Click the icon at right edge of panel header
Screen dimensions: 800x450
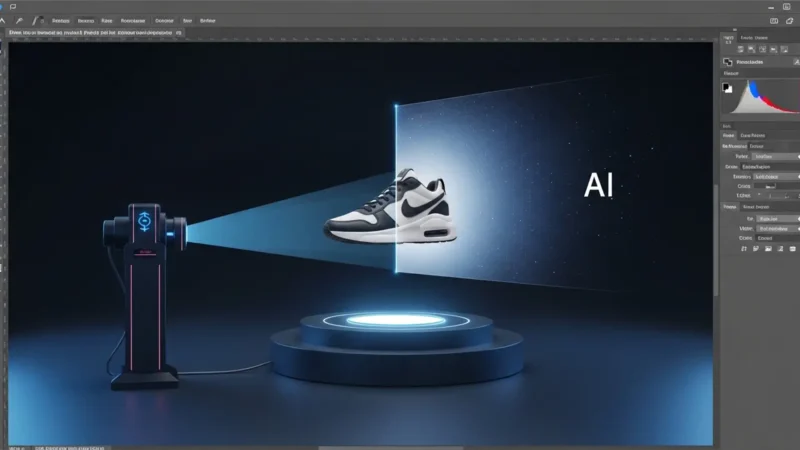click(796, 62)
